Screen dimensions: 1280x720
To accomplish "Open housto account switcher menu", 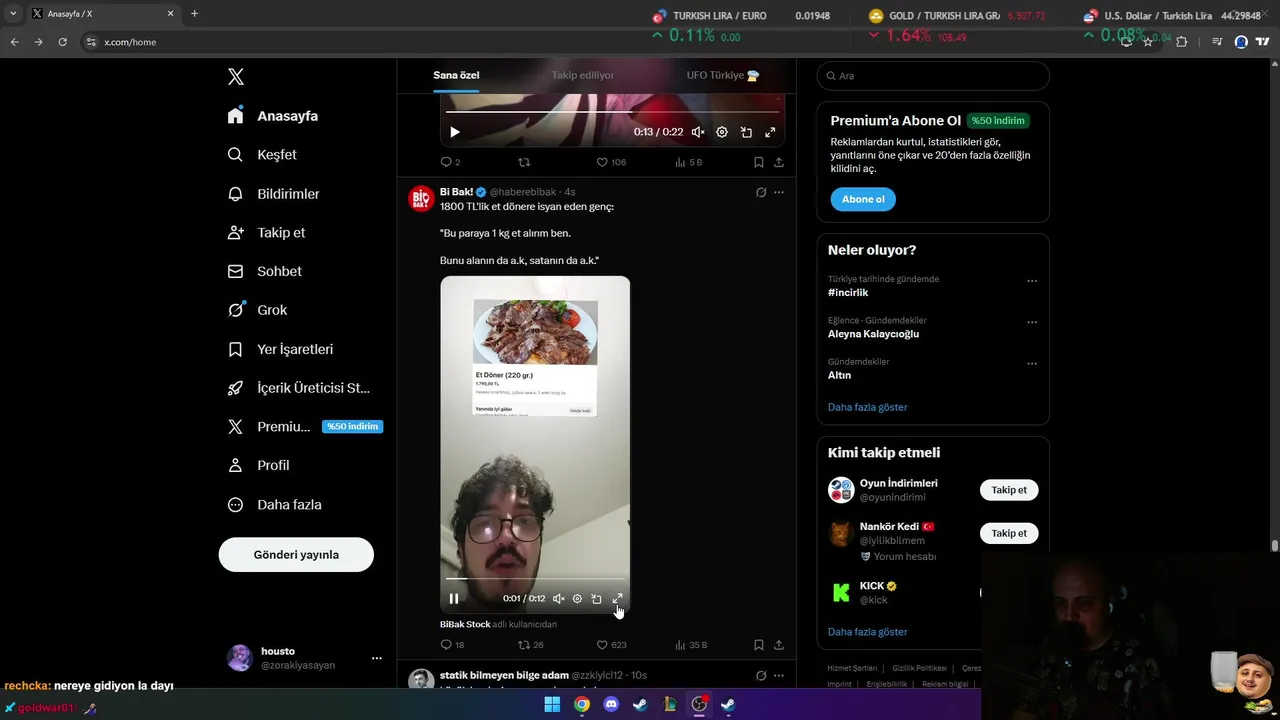I will point(305,658).
